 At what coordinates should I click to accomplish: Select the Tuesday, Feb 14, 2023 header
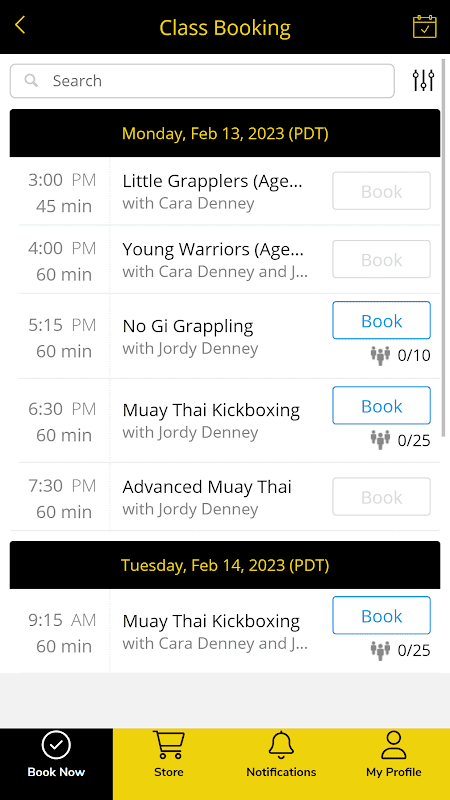pyautogui.click(x=225, y=565)
